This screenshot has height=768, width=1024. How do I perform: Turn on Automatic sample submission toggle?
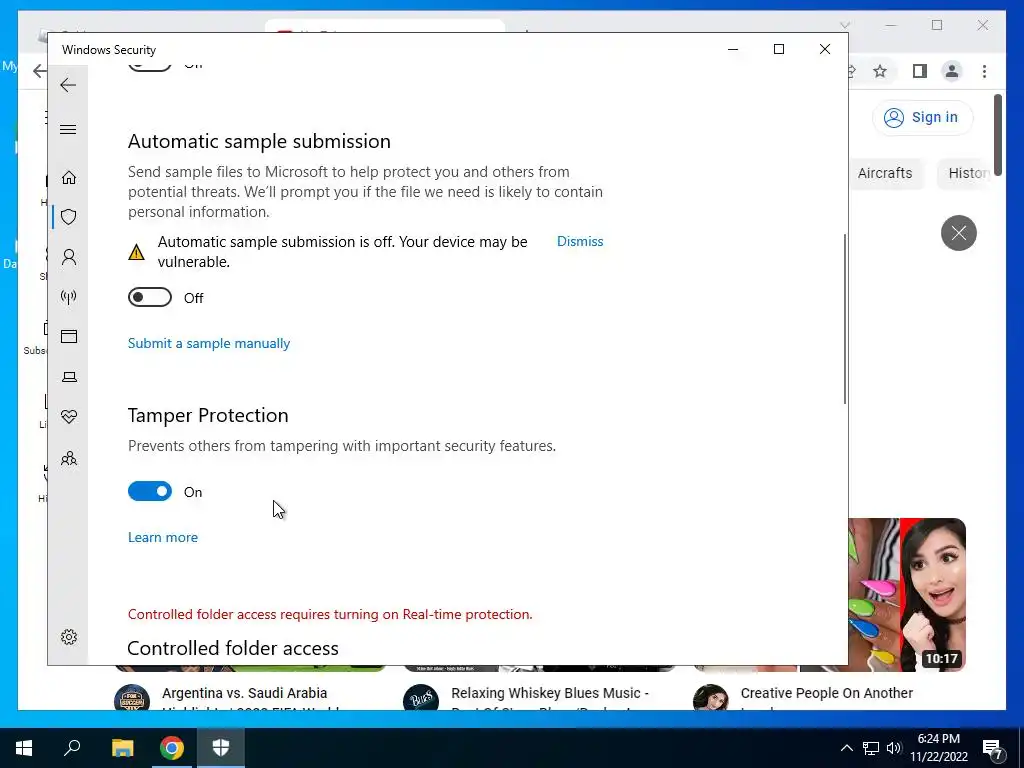click(150, 297)
